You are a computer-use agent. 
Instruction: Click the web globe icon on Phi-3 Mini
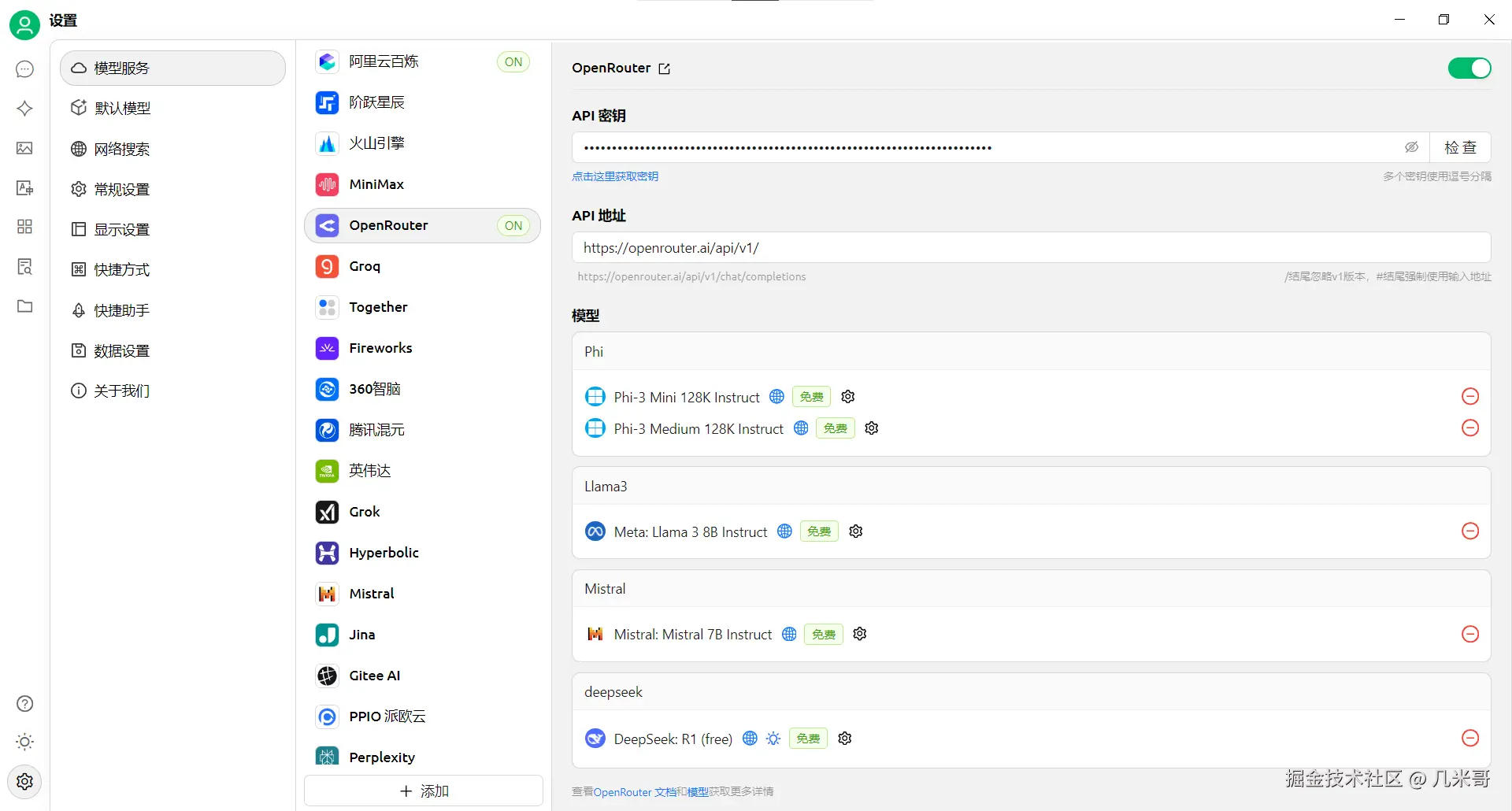pos(776,397)
